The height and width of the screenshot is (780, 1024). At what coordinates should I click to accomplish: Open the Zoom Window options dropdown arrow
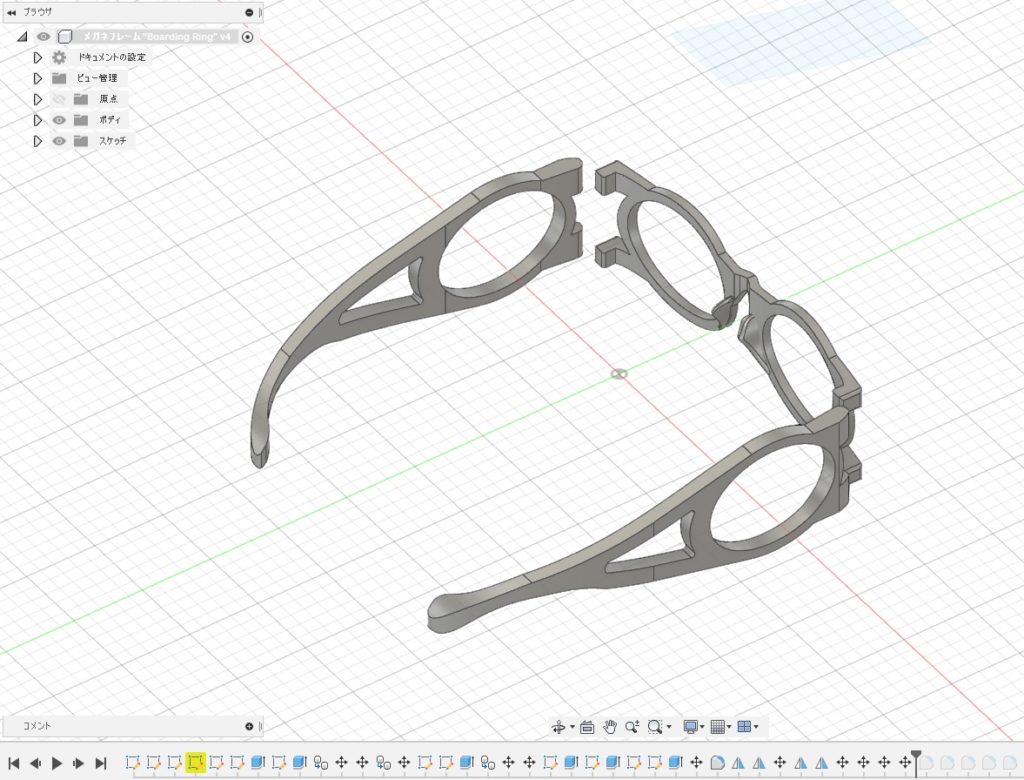[669, 727]
